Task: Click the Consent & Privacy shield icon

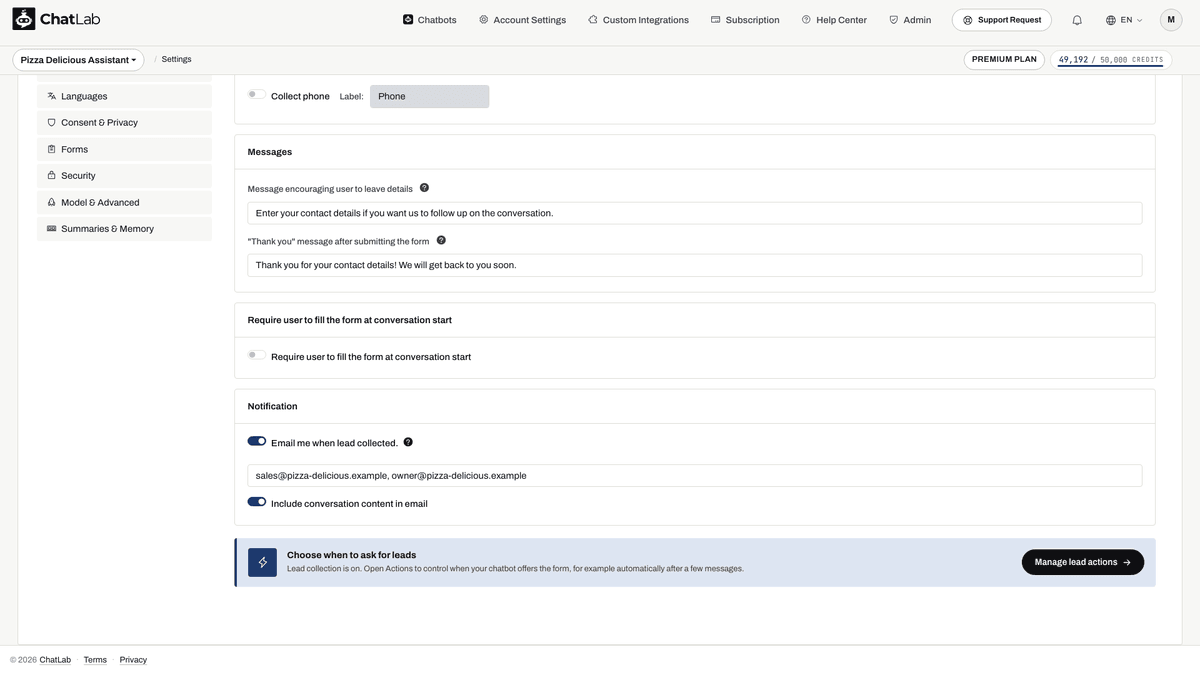Action: pos(52,122)
